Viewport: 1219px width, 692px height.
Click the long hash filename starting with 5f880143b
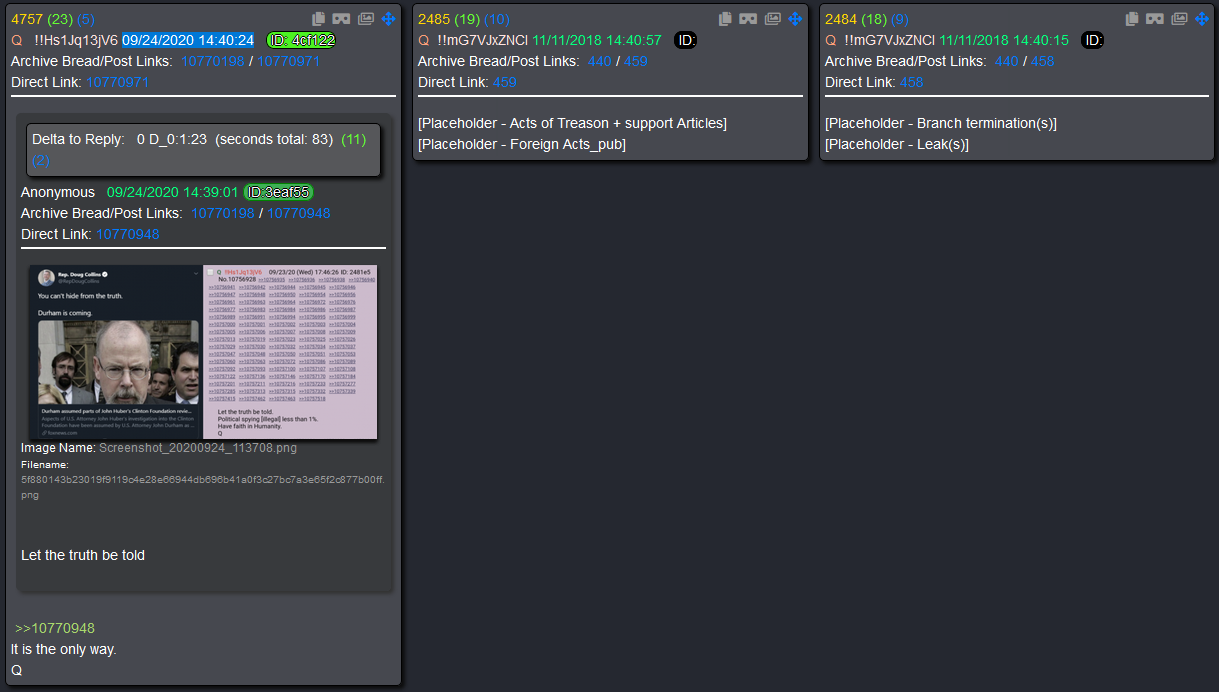tap(202, 487)
